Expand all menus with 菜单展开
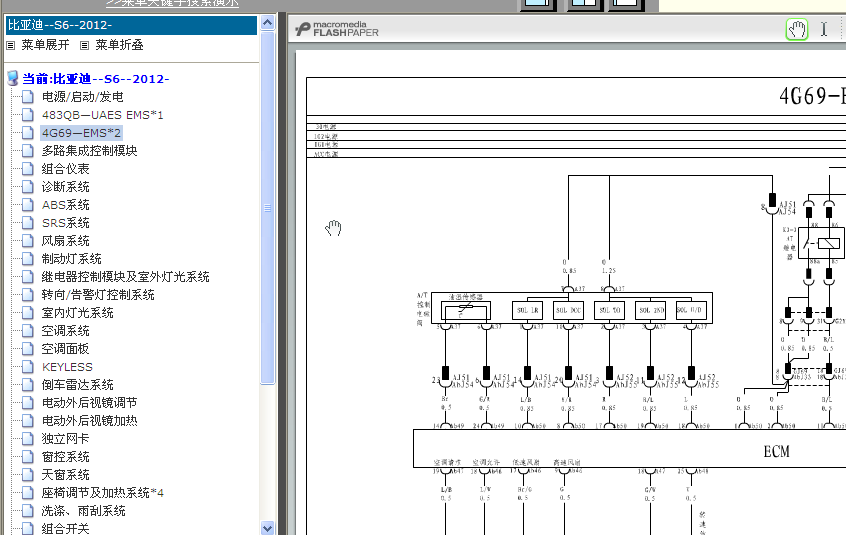846x535 pixels. coord(45,45)
